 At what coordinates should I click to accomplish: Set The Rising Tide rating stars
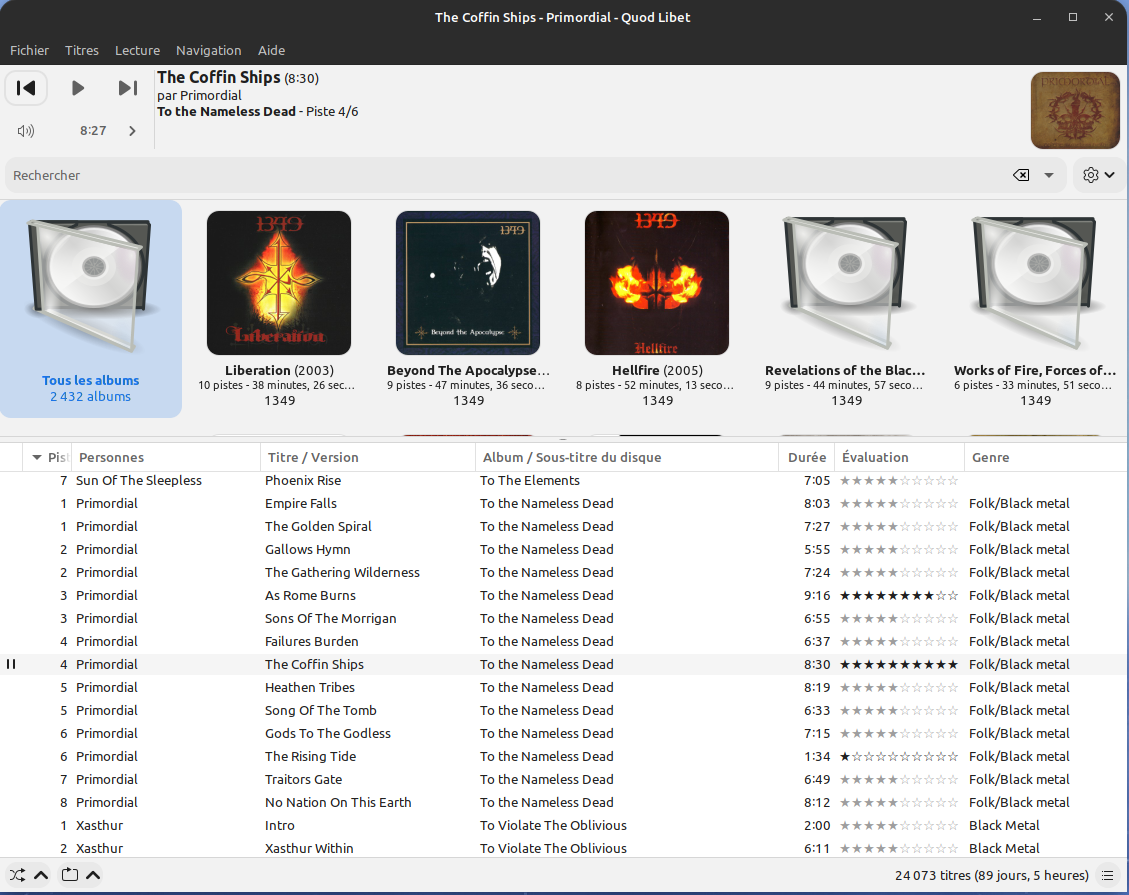898,757
